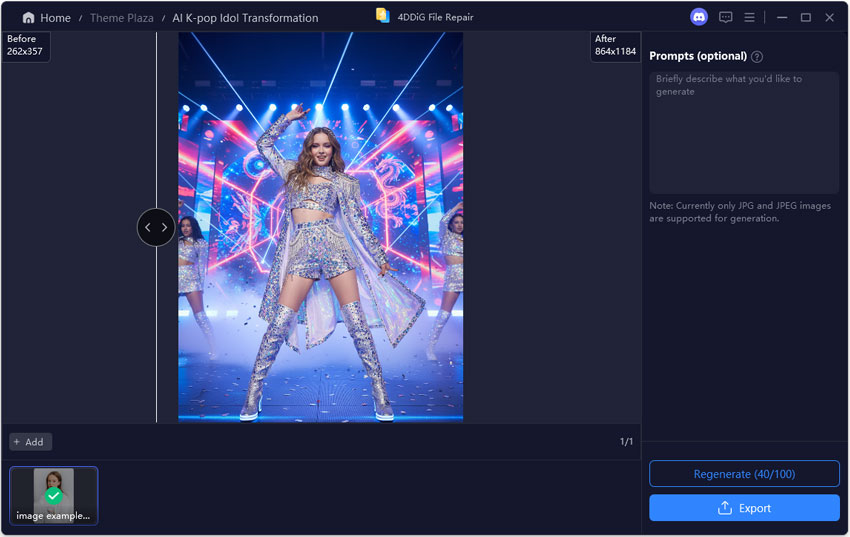Click the Add image button

pyautogui.click(x=30, y=442)
